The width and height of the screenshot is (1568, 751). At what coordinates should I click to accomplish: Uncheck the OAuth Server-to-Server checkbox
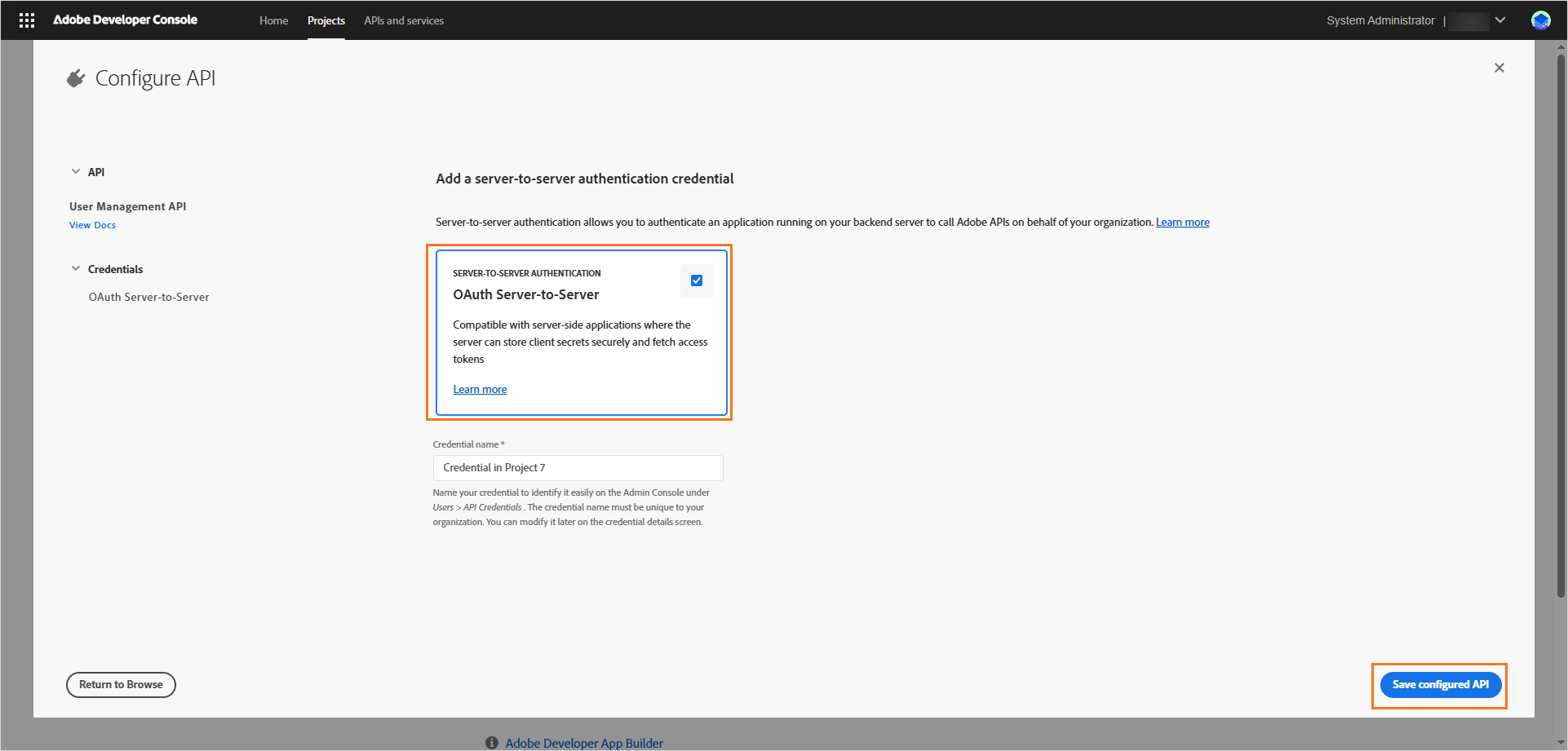(697, 281)
